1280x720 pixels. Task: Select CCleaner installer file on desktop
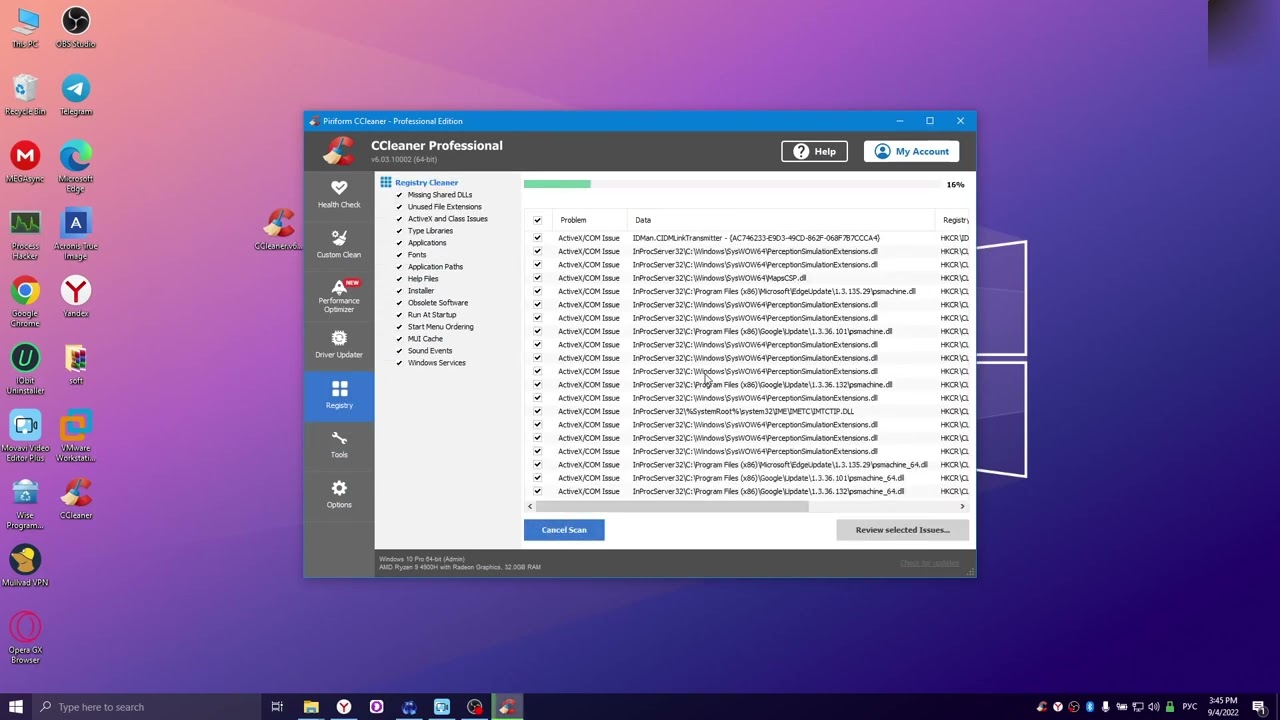click(x=280, y=230)
